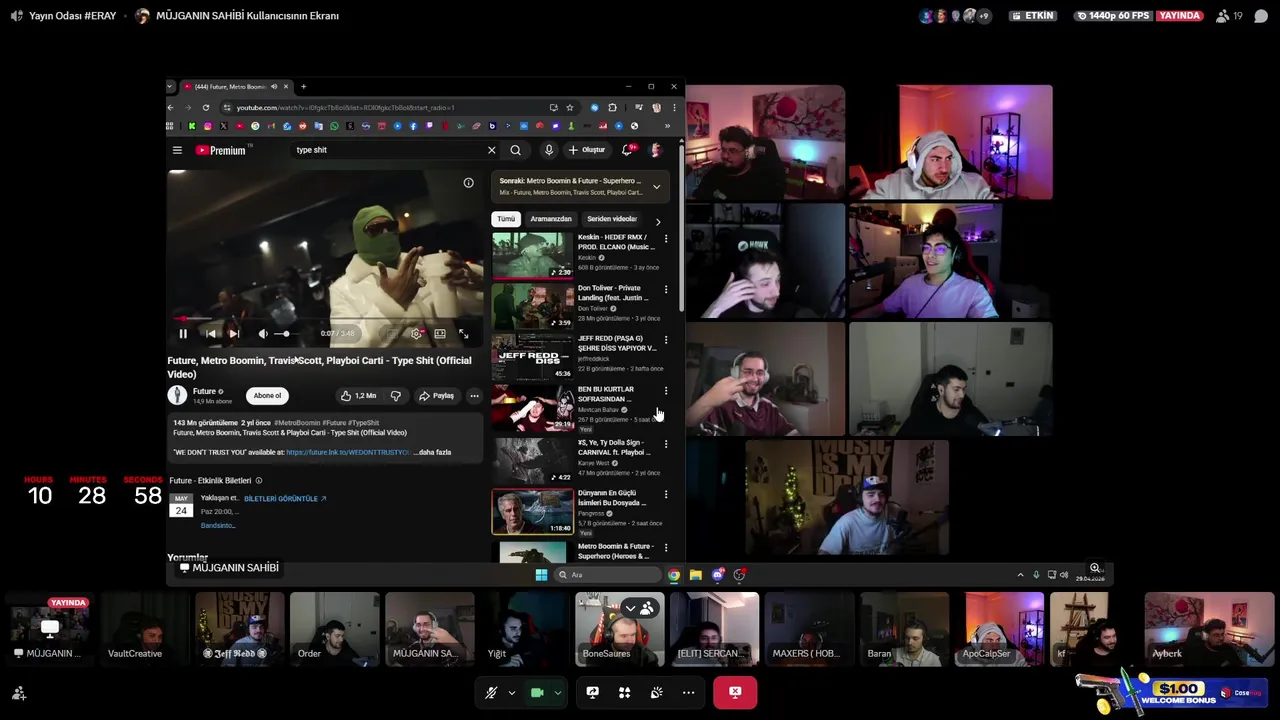Viewport: 1280px width, 720px height.
Task: Share your screen from the call bar
Action: 592,692
